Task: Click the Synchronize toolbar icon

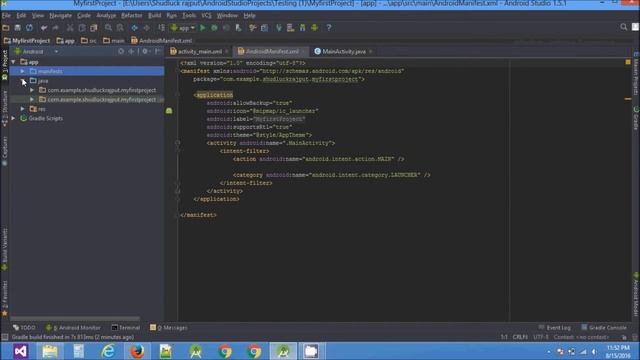Action: coord(29,28)
